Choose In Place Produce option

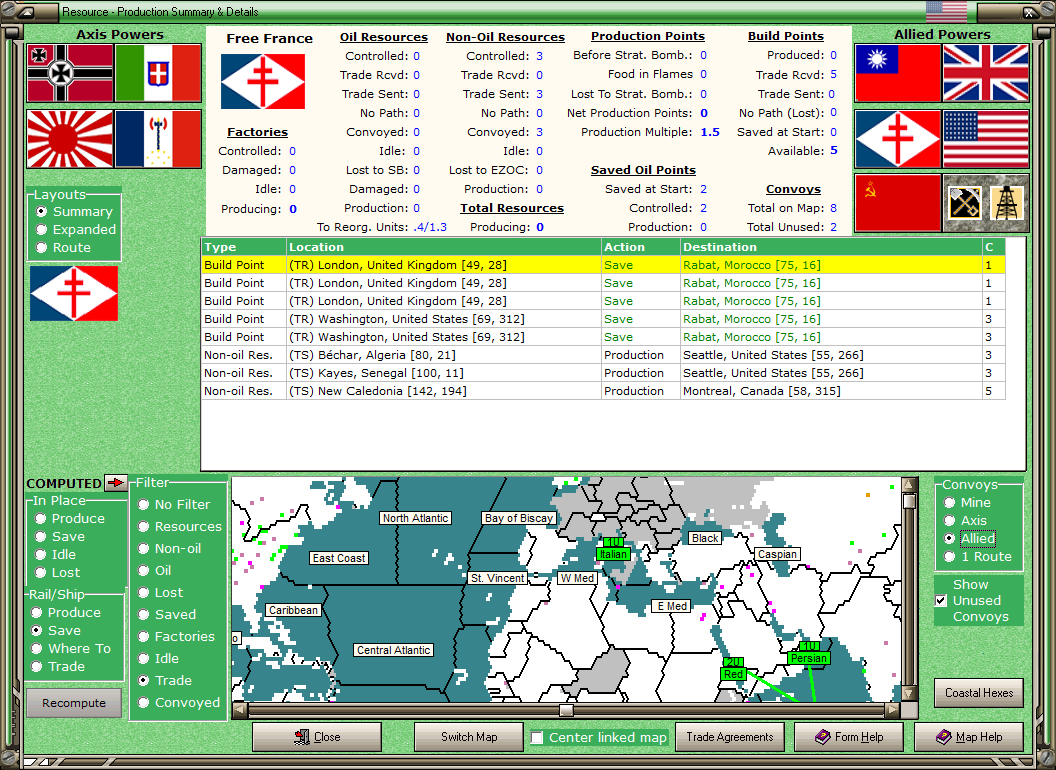(x=69, y=519)
